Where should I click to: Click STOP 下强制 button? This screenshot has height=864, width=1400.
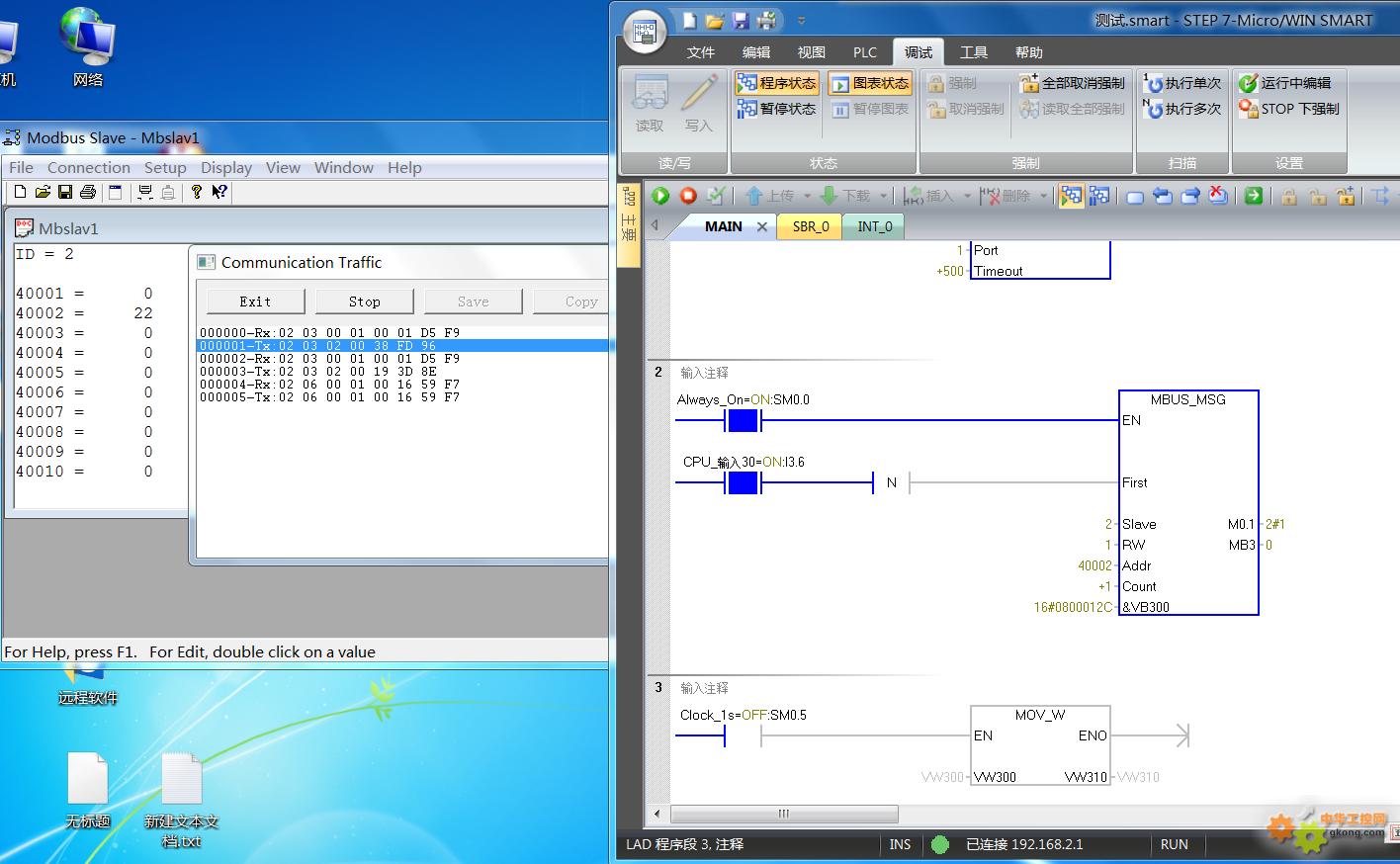point(1289,109)
